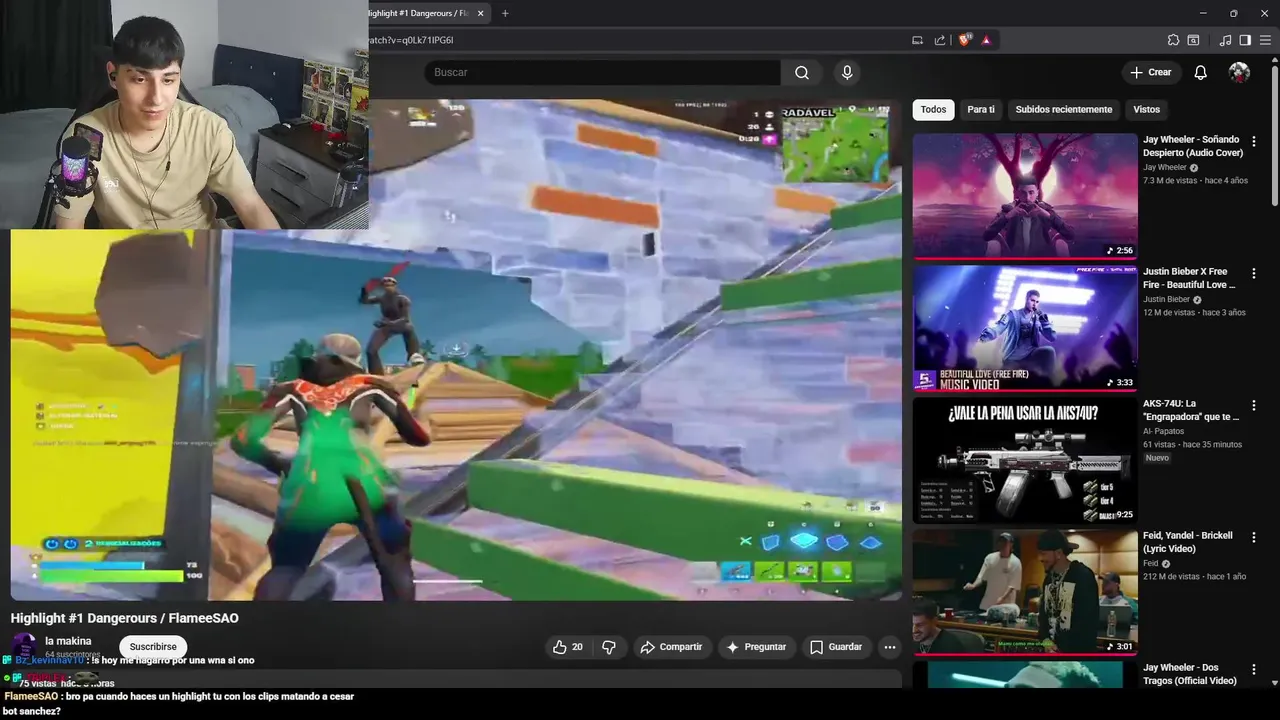Open the AKS-74U rifle video thumbnail
Viewport: 1280px width, 720px height.
[1025, 460]
